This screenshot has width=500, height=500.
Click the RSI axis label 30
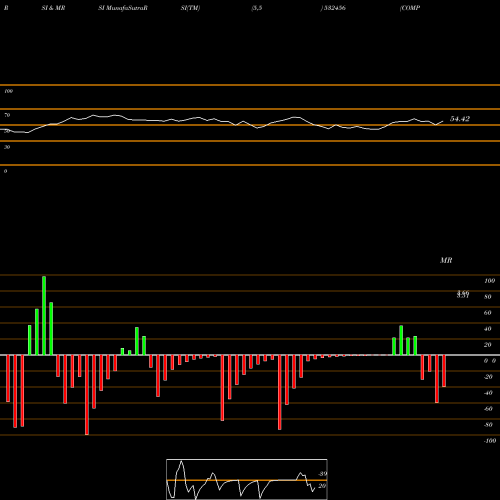(x=7, y=147)
